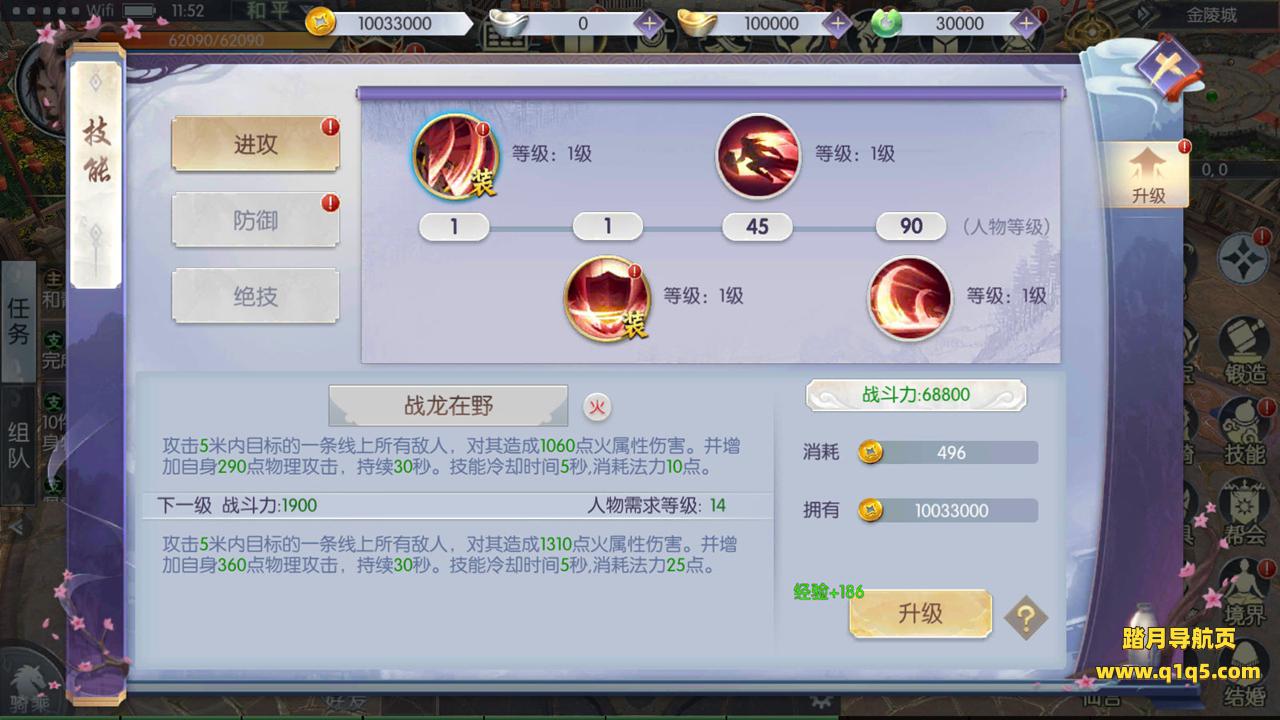
Task: Switch to 防御 skill tab
Action: (256, 220)
